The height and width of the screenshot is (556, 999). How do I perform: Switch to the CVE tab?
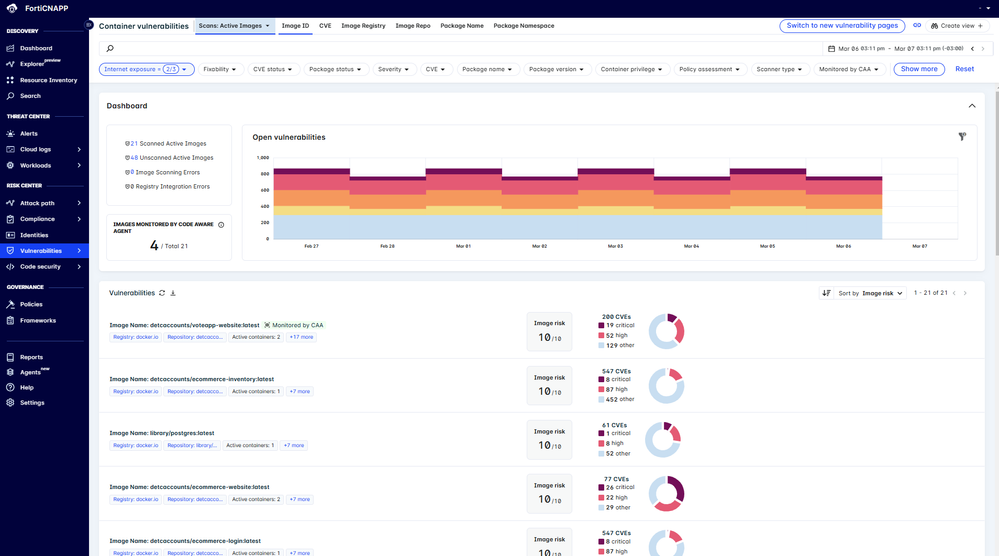(325, 26)
